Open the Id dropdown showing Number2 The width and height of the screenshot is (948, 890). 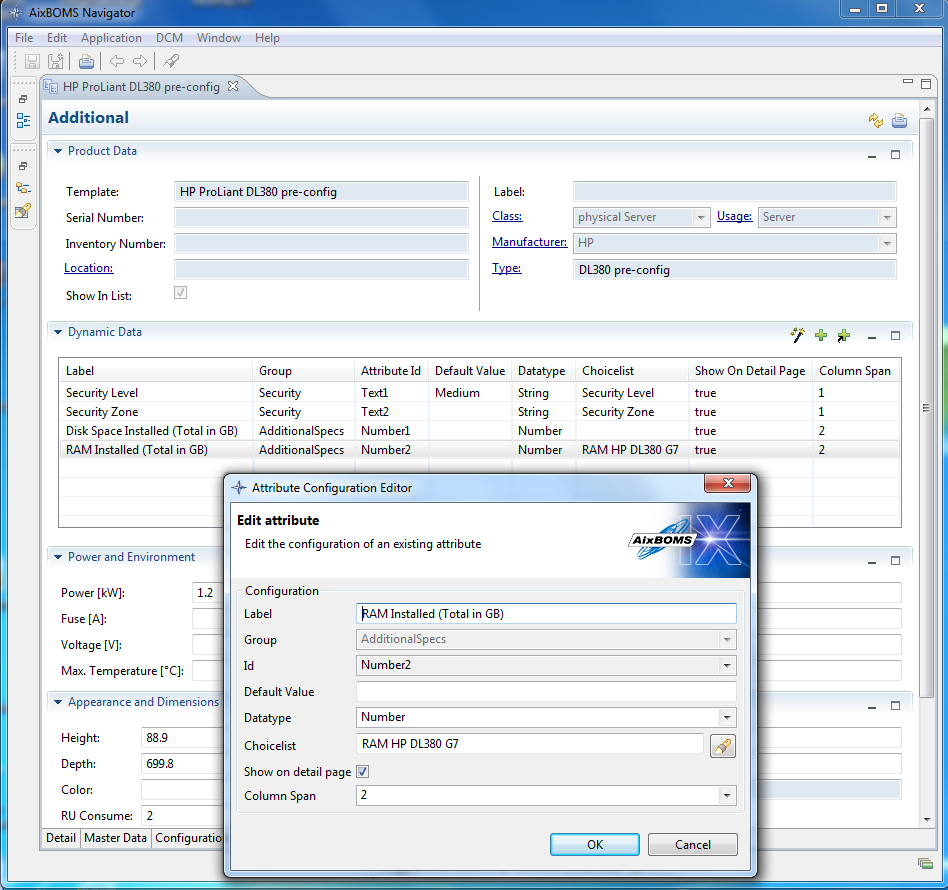(546, 665)
